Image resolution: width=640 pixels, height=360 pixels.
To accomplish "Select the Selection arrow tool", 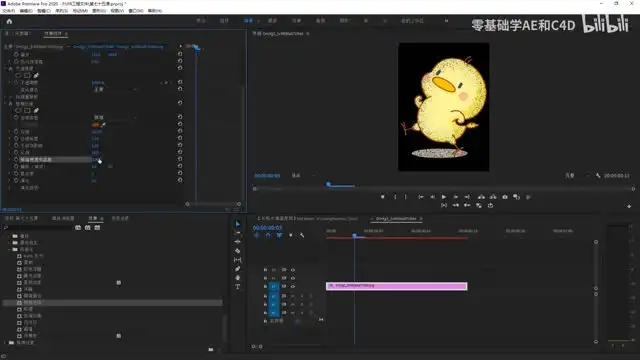I will pos(238,224).
